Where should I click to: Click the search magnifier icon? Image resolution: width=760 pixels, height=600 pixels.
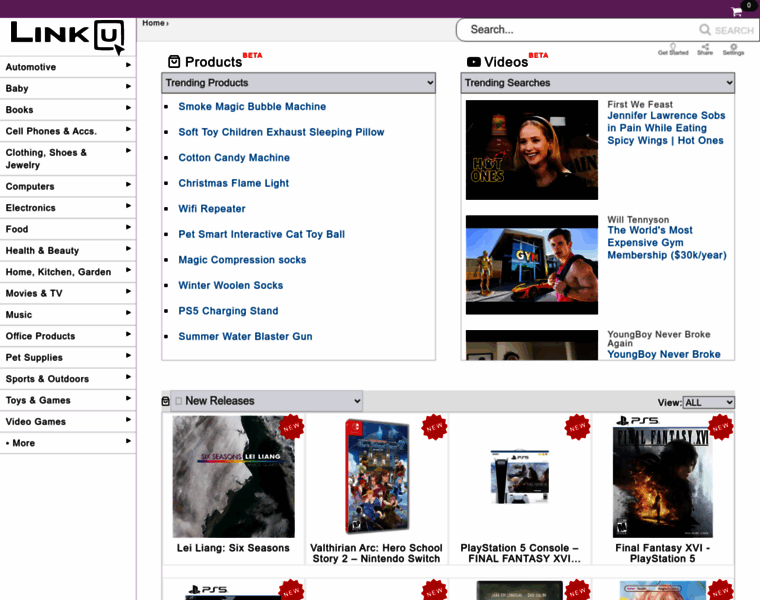pos(705,30)
